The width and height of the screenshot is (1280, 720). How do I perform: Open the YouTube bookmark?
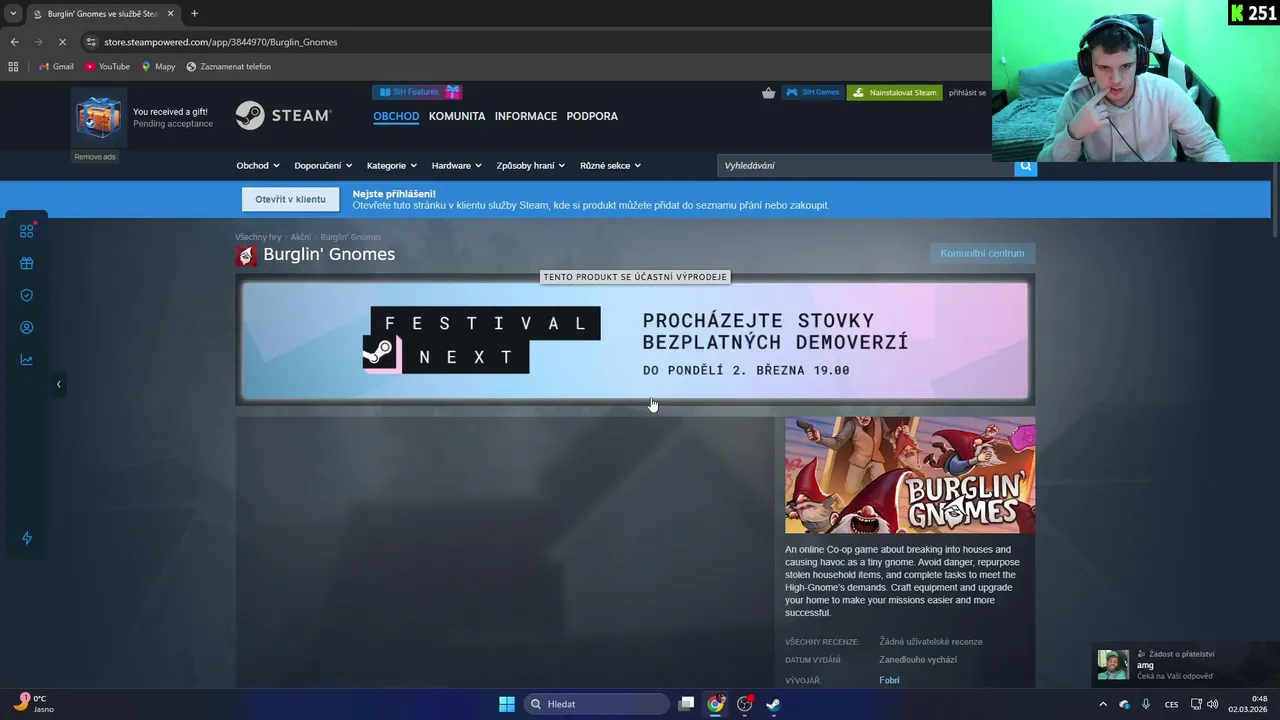pyautogui.click(x=107, y=67)
